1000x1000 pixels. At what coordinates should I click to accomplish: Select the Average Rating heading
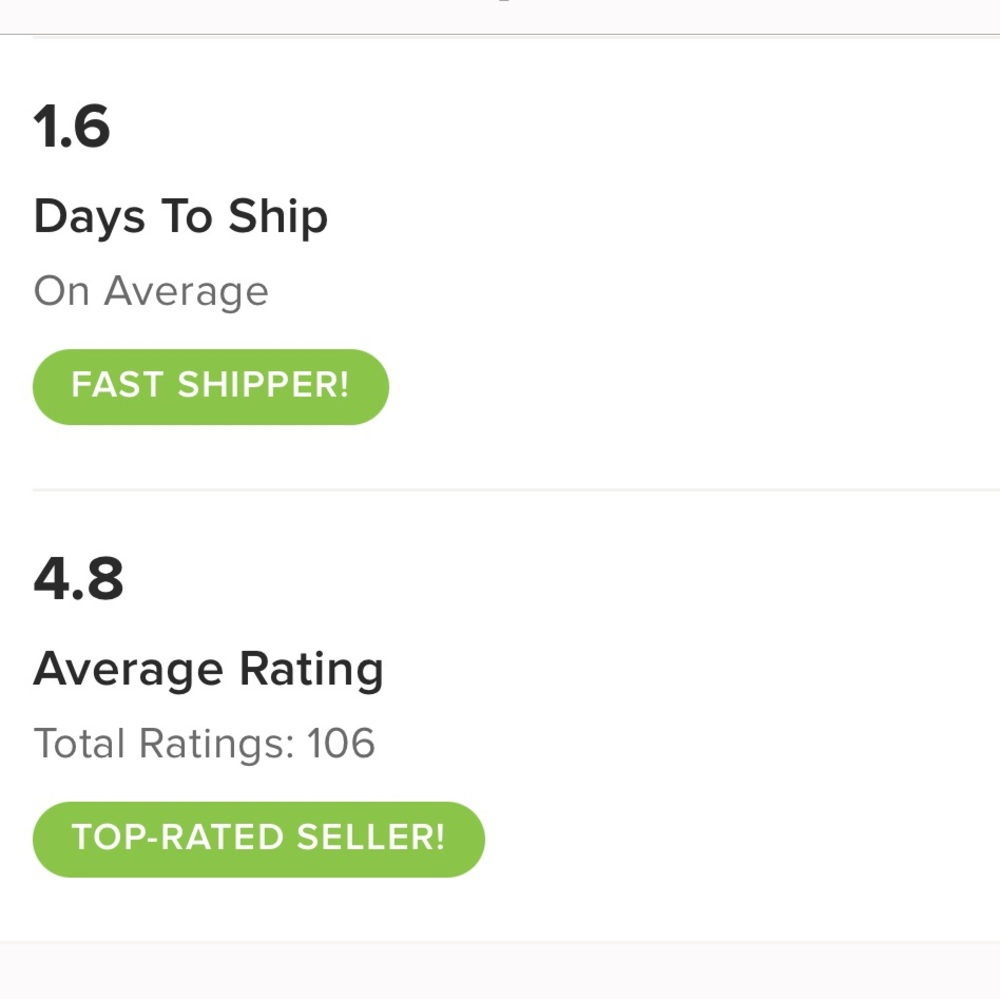point(208,668)
